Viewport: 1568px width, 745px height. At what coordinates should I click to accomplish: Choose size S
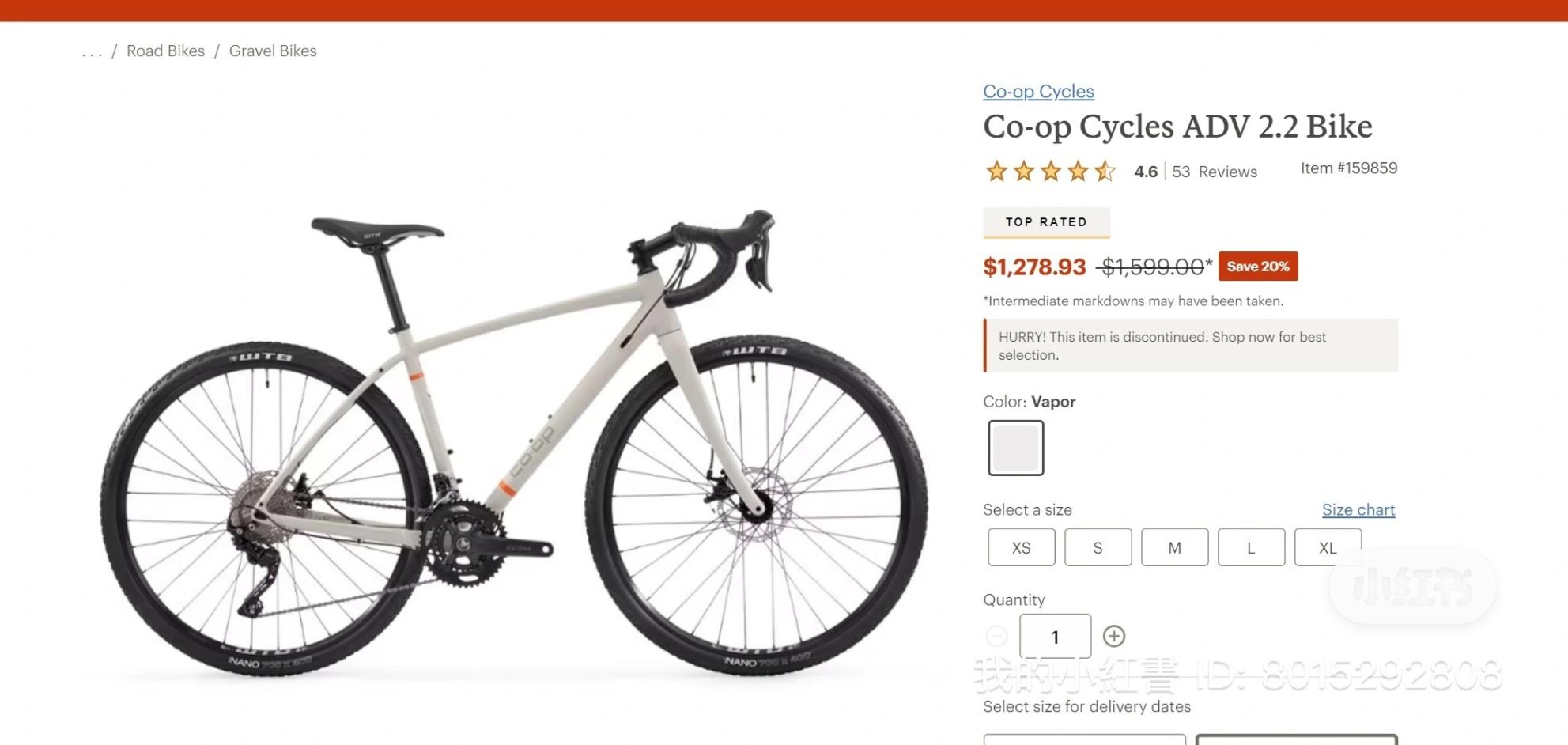click(1098, 546)
